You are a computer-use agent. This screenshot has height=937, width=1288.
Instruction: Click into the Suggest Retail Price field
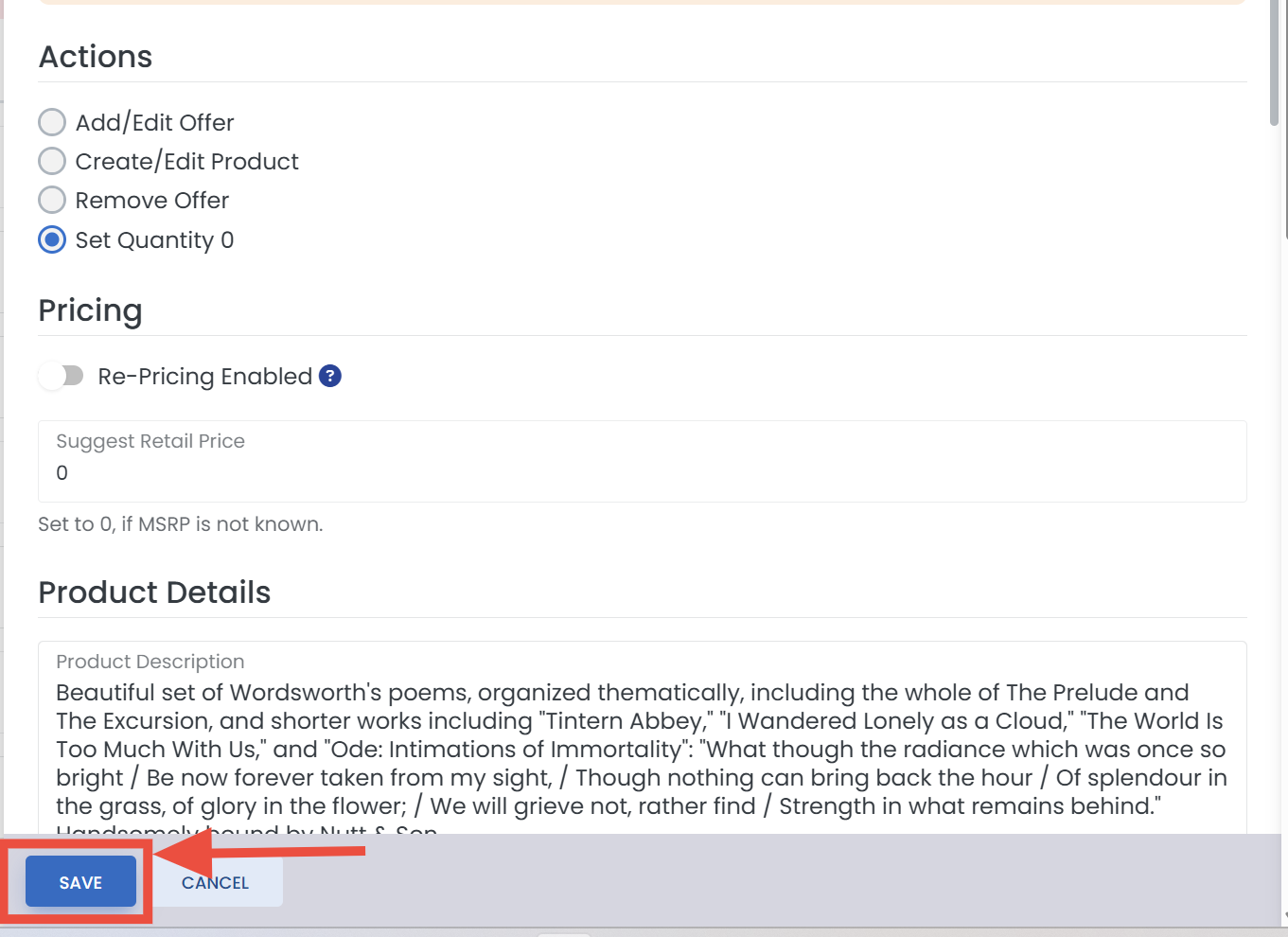click(642, 461)
